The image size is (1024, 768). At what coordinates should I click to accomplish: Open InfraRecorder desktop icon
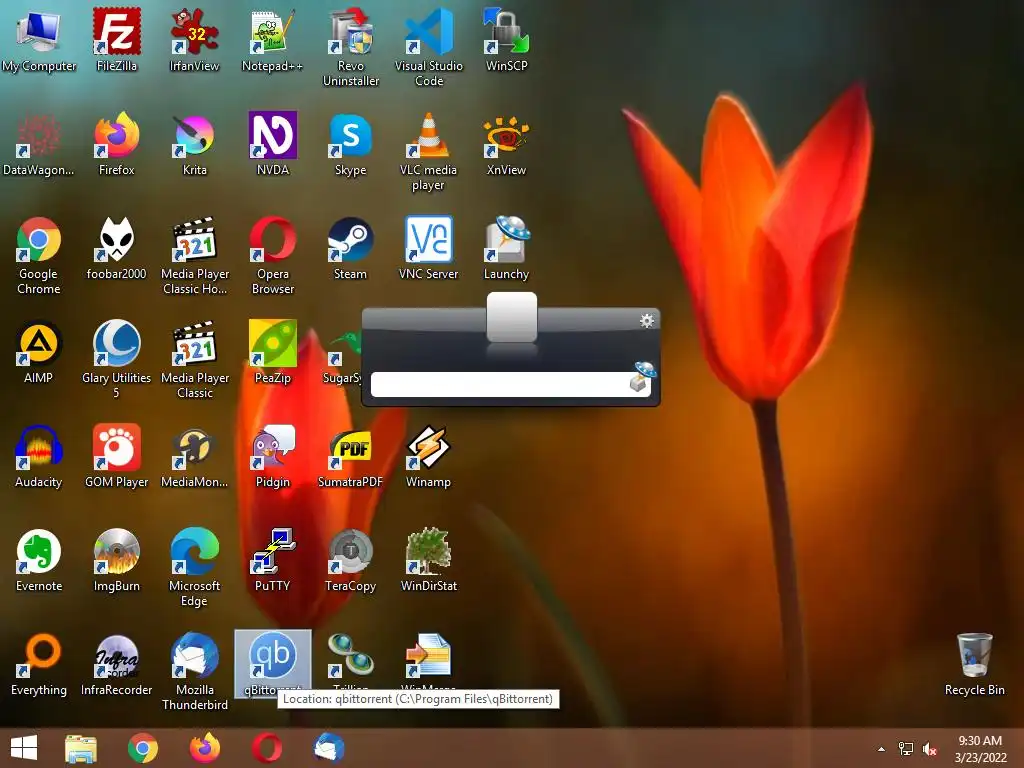(117, 664)
